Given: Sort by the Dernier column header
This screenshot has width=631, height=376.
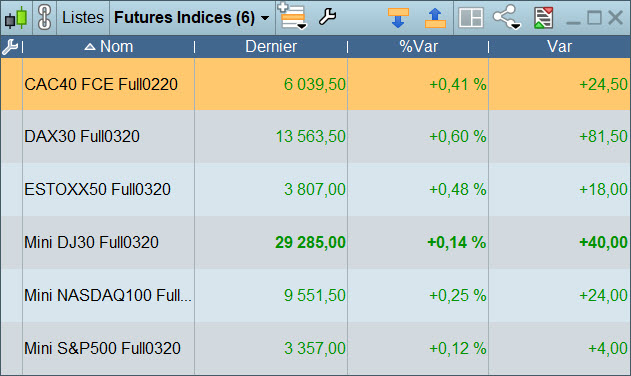Looking at the screenshot, I should (271, 47).
